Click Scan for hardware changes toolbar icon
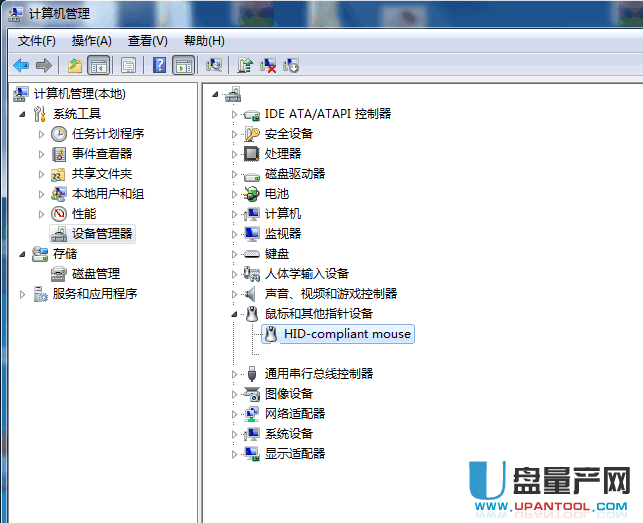The image size is (643, 523). (213, 65)
